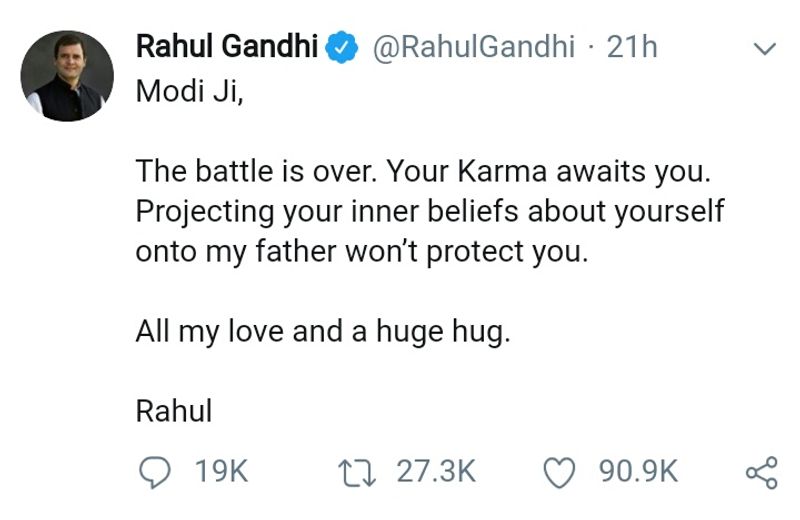Click the "All my love and a huge hug" line
This screenshot has width=800, height=520.
[x=322, y=332]
